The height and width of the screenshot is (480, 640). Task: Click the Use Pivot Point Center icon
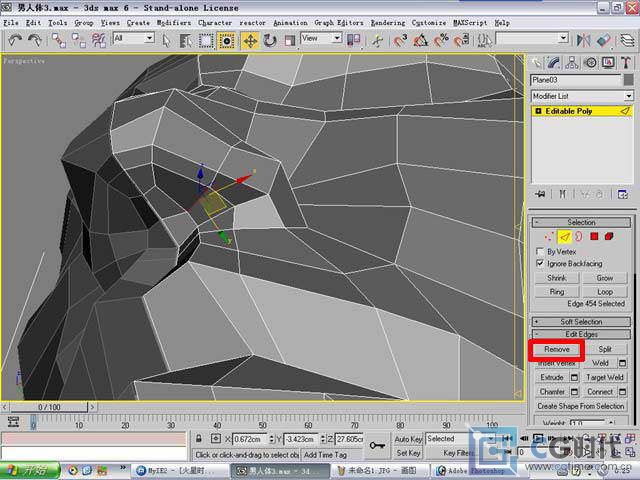point(353,40)
